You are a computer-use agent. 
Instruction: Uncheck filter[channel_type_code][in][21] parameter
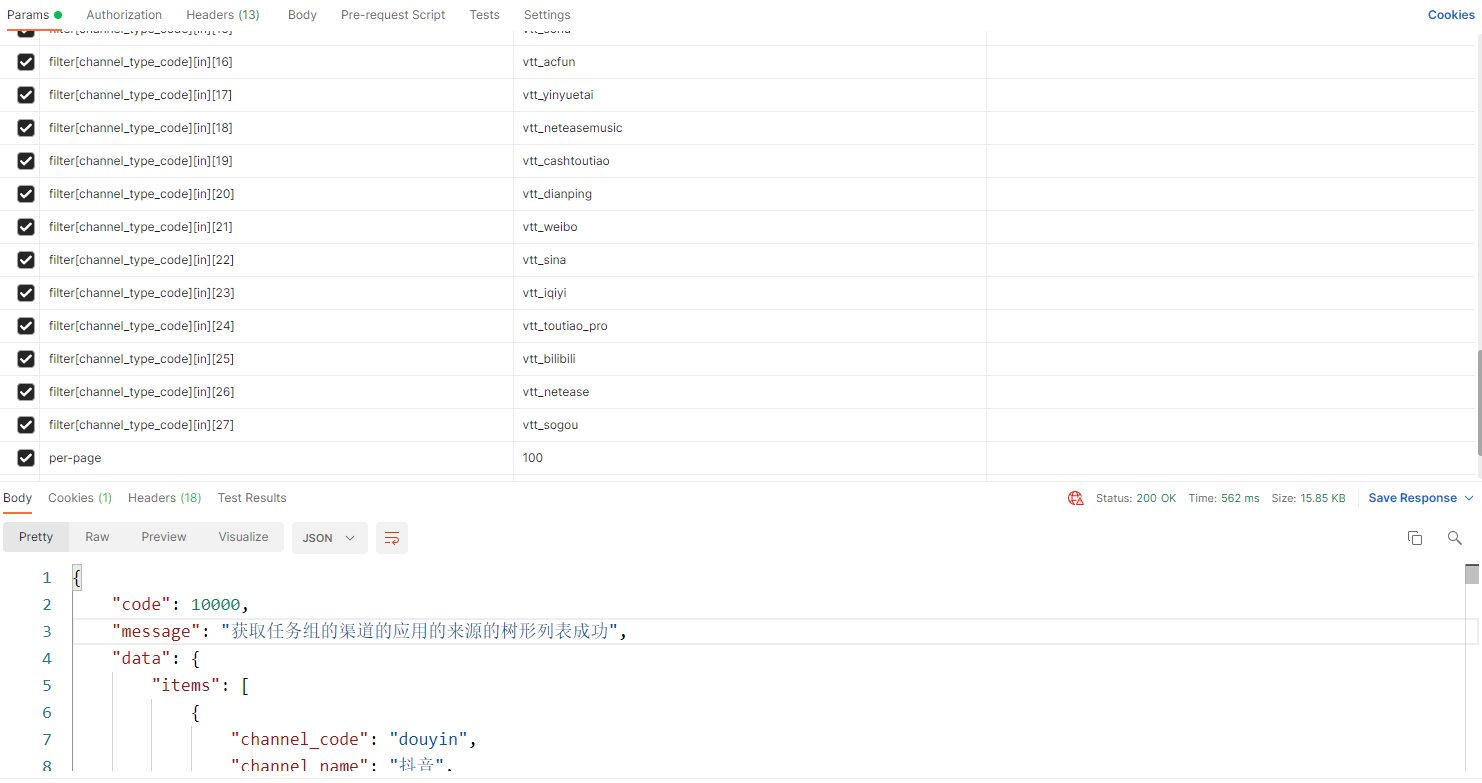tap(26, 227)
